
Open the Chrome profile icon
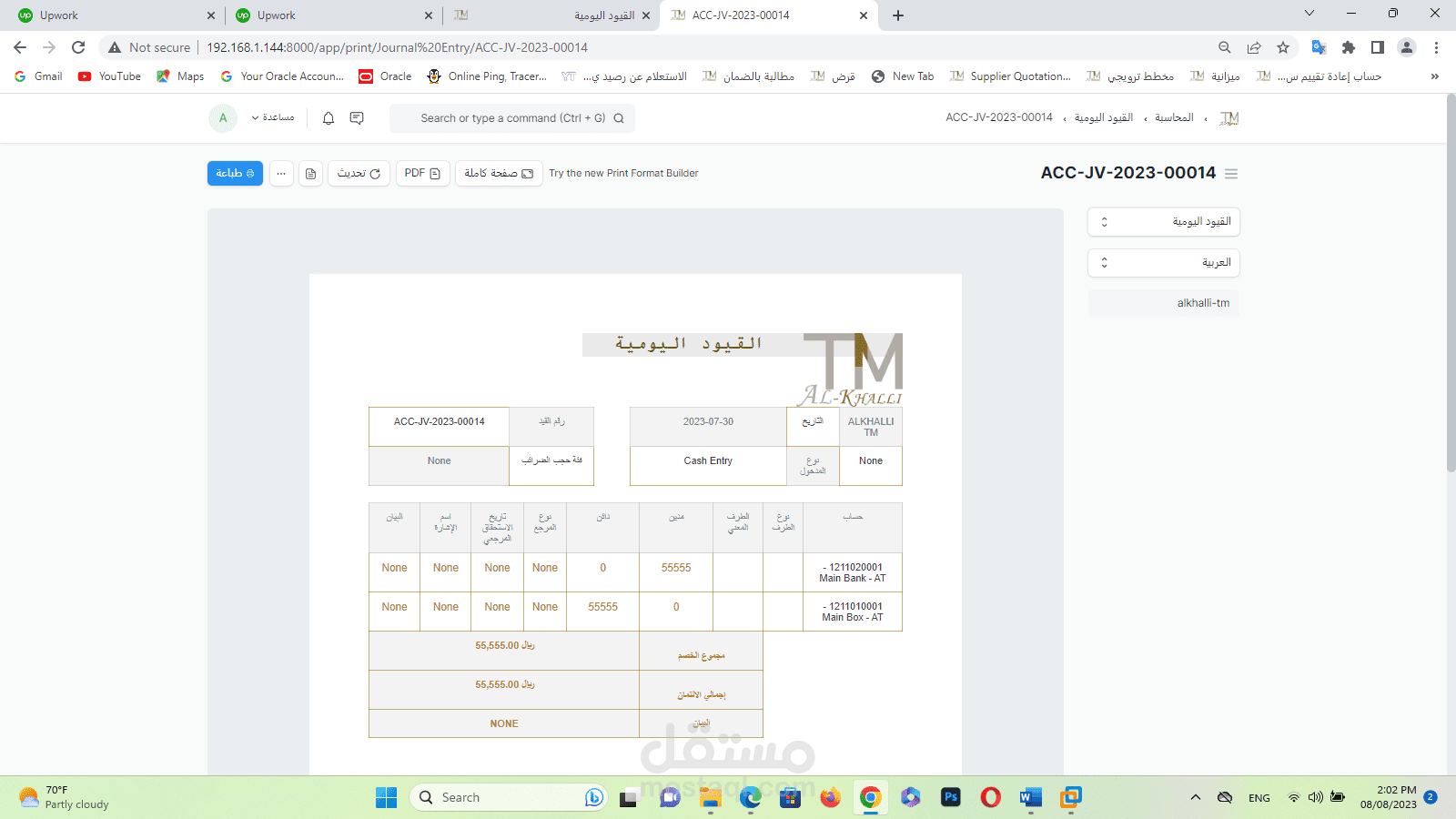(x=1407, y=47)
